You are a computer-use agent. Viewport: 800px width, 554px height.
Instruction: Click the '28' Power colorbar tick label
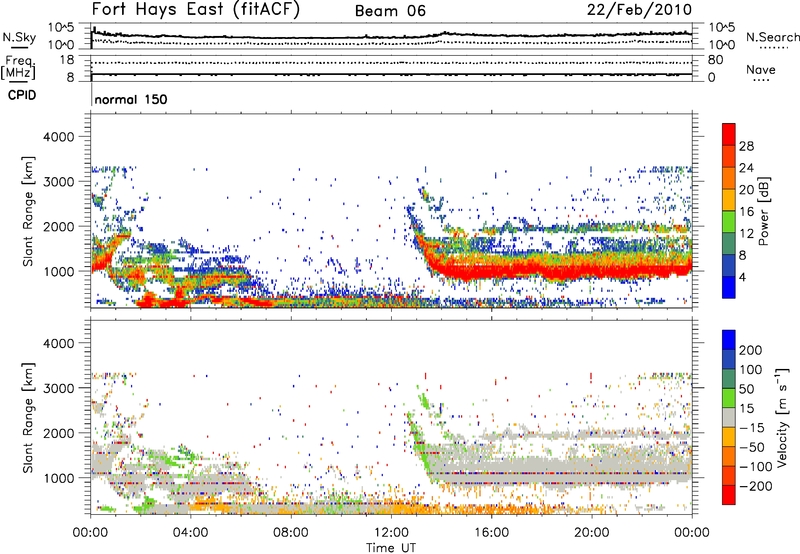746,146
